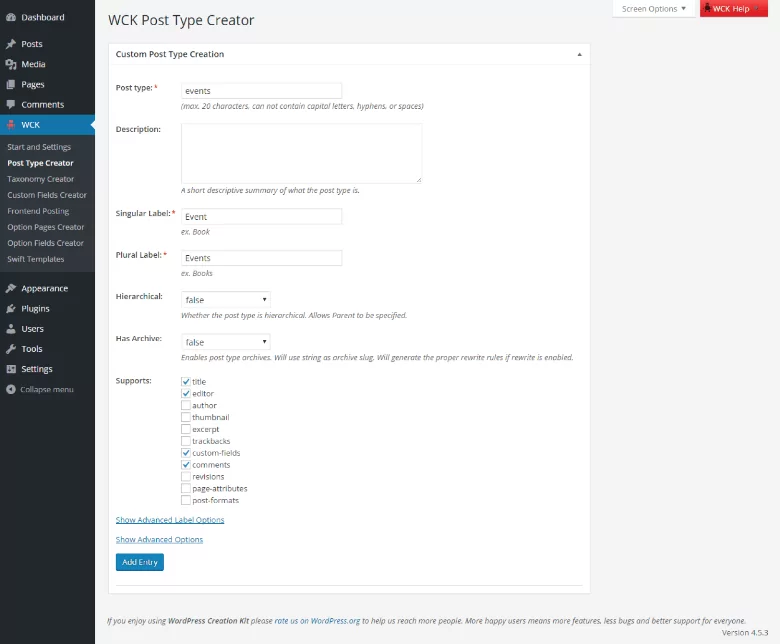Image resolution: width=780 pixels, height=644 pixels.
Task: Click the icon on the WCK Help button
Action: pyautogui.click(x=707, y=8)
